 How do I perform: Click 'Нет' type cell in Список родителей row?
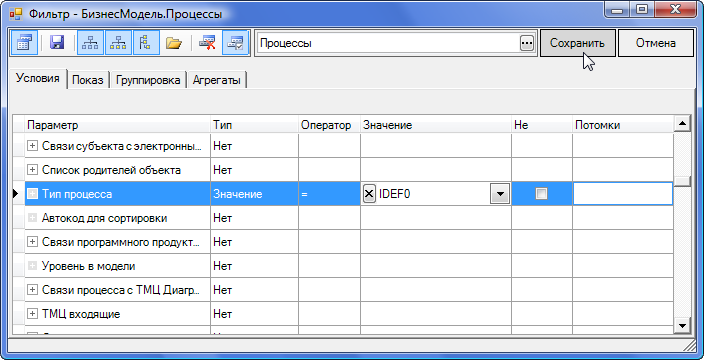tap(255, 170)
